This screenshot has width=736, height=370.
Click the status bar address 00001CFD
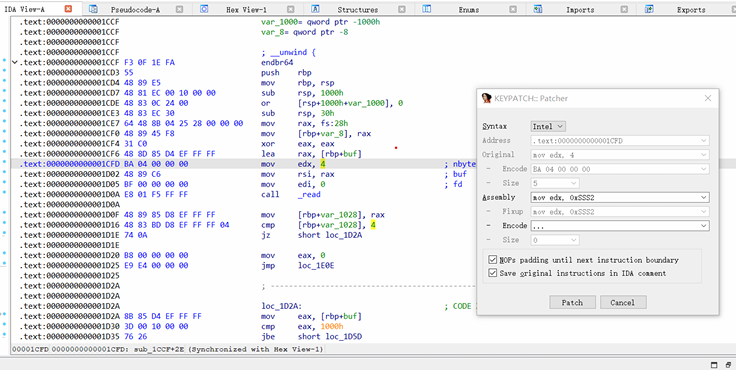[x=30, y=349]
